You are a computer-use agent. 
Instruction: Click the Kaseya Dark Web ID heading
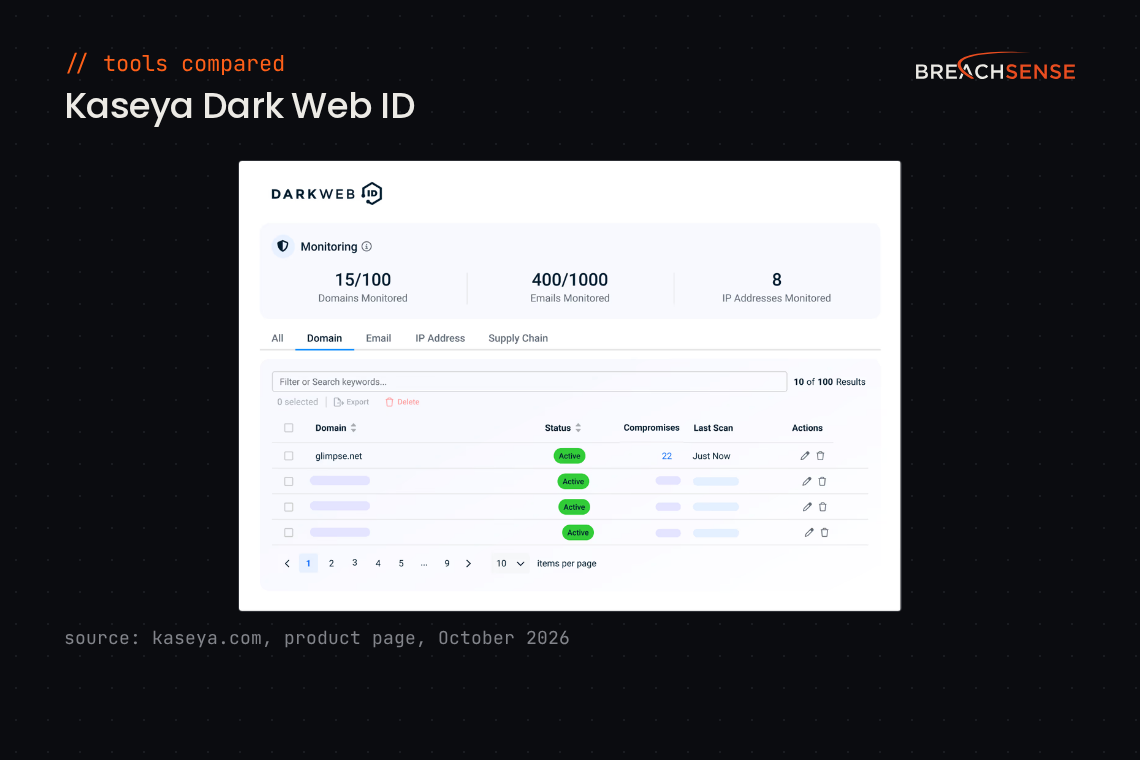(240, 106)
